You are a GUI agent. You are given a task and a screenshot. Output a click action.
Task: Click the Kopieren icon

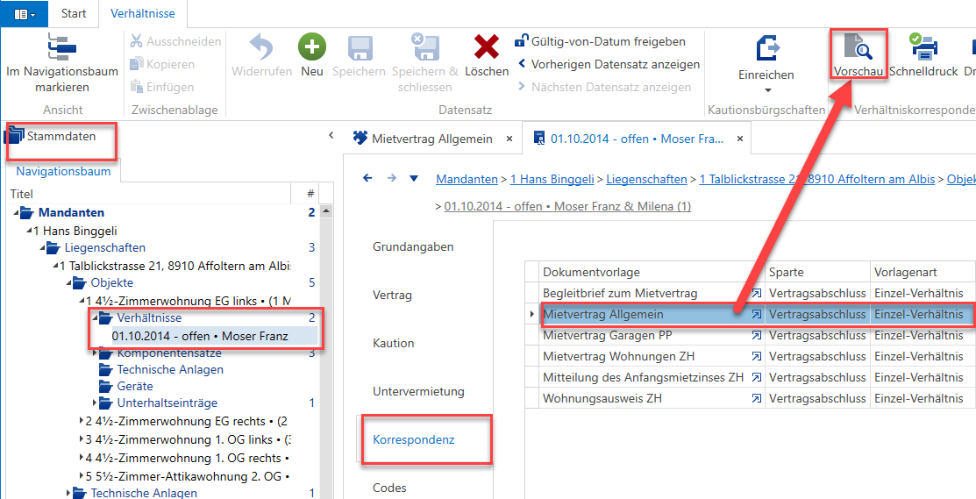tap(136, 64)
